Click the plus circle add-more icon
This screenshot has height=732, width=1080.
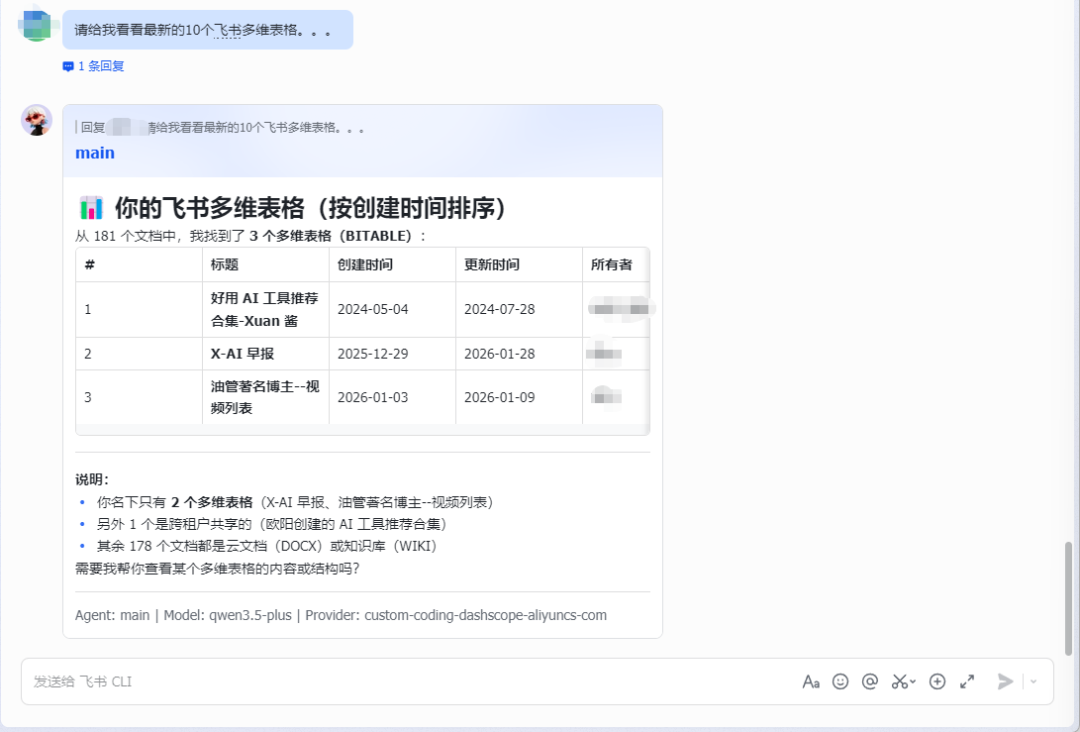tap(937, 681)
